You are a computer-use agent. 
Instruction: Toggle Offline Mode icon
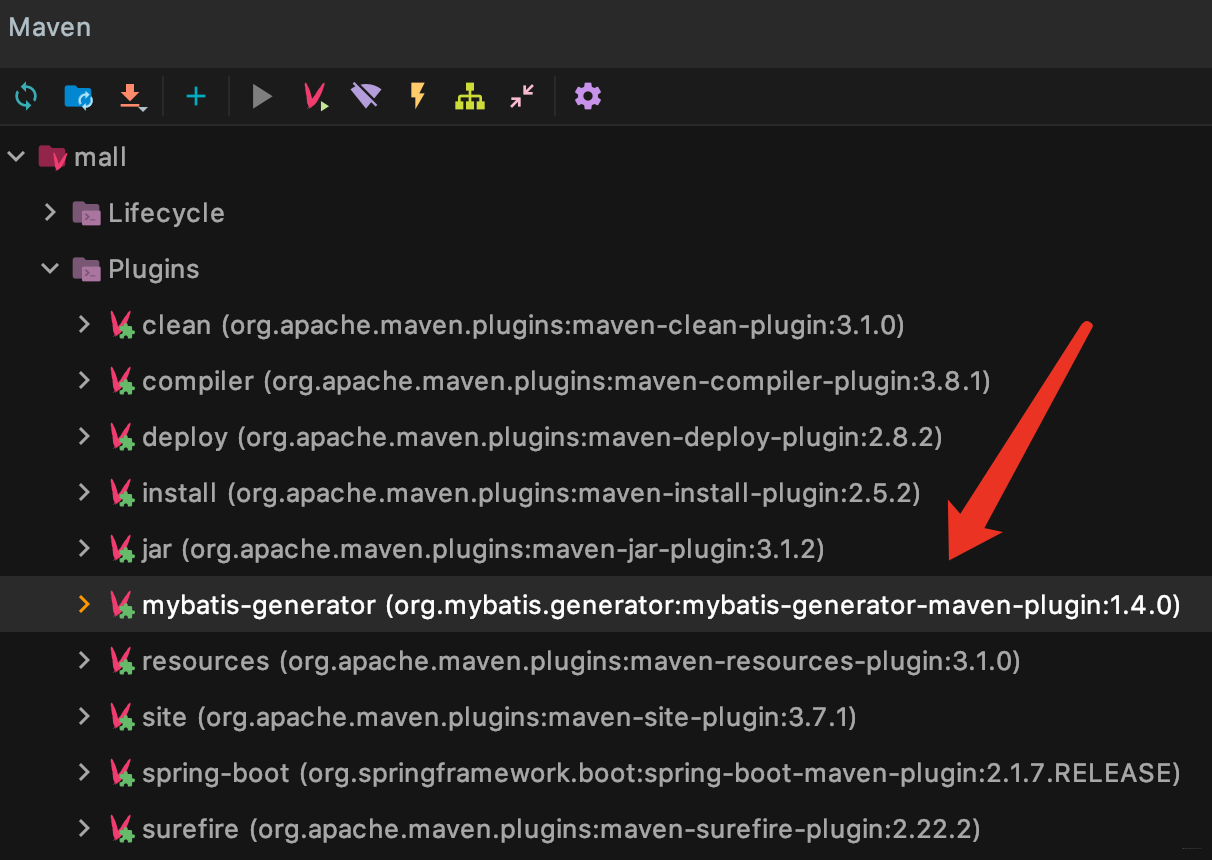click(x=366, y=96)
